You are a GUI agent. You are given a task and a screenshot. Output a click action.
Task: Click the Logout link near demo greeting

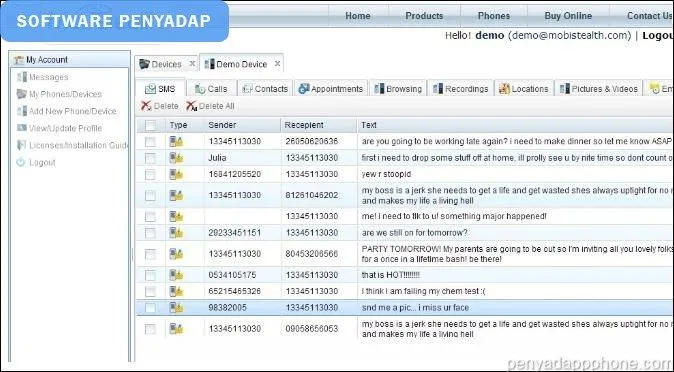click(658, 35)
